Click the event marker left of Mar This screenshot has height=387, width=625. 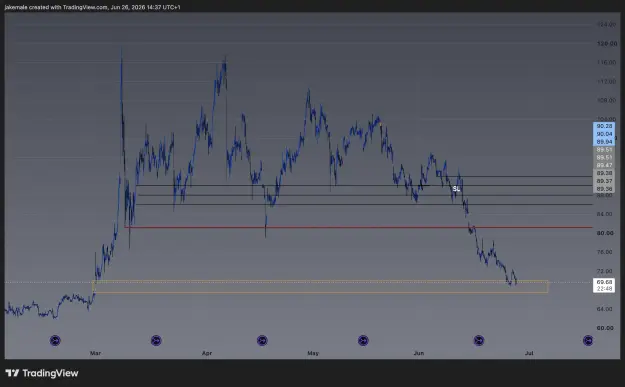point(55,340)
